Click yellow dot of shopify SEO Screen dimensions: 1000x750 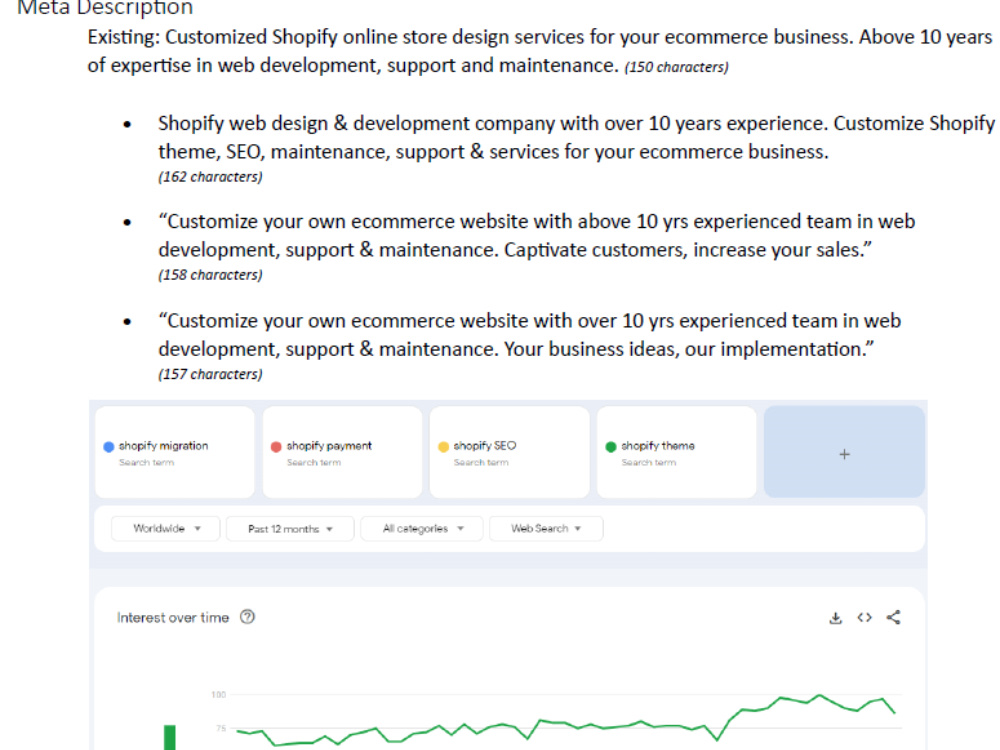(x=443, y=446)
